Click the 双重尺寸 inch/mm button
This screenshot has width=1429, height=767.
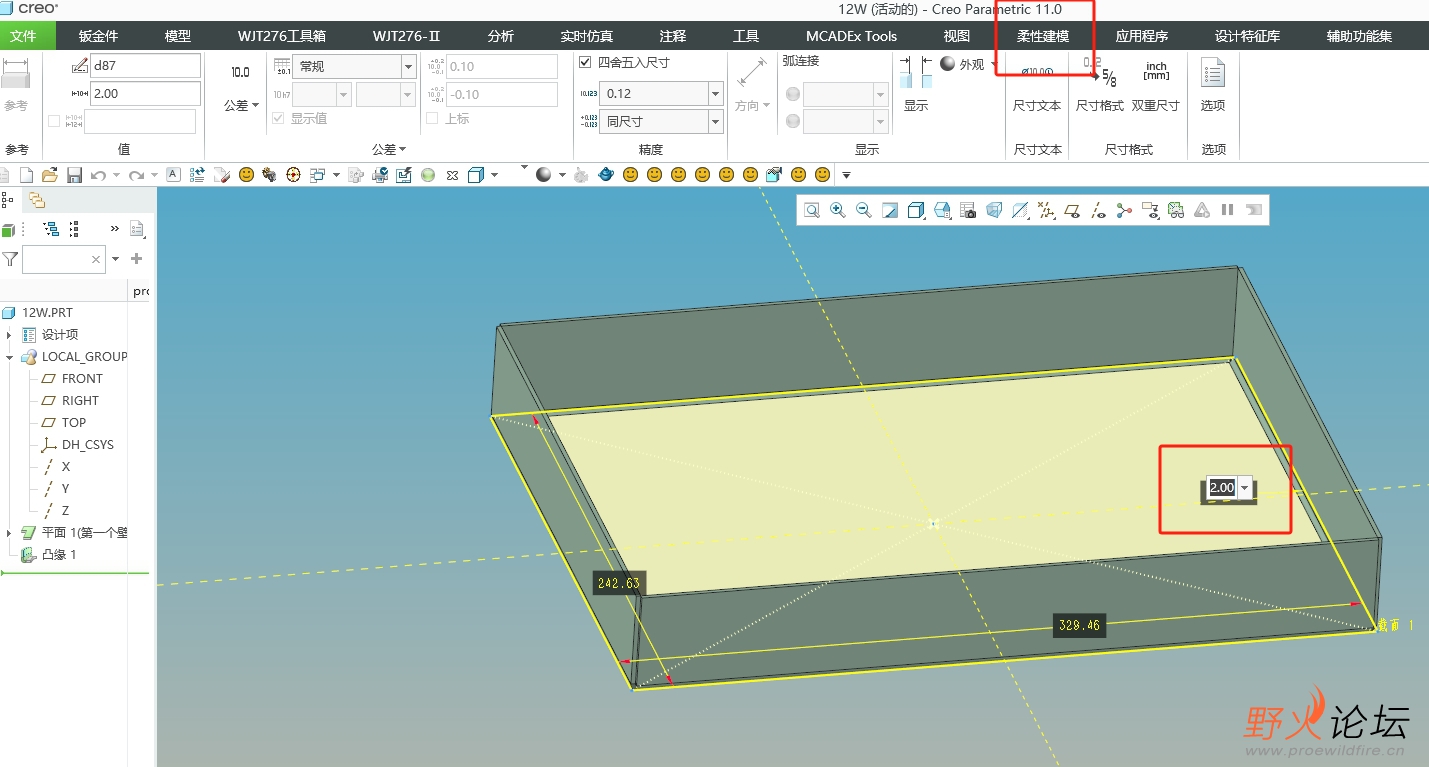coord(1156,84)
